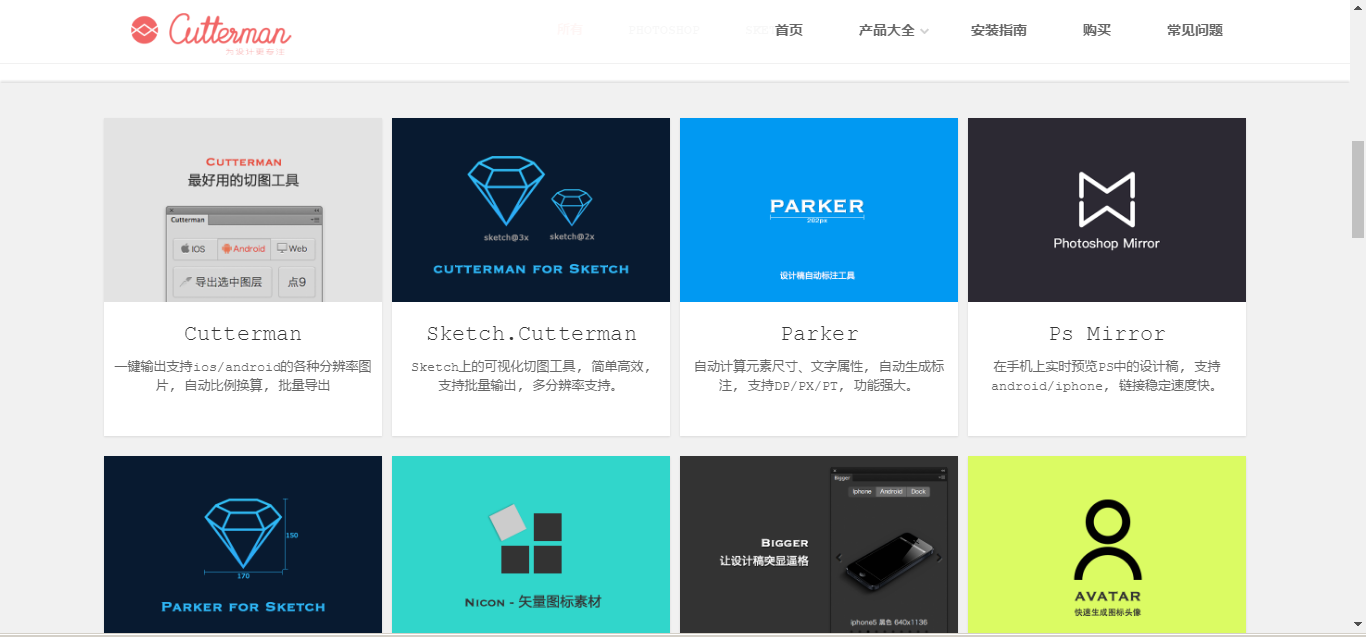Open 常见问题 in navigation
Screen dimensions: 1366x637
(x=1195, y=30)
